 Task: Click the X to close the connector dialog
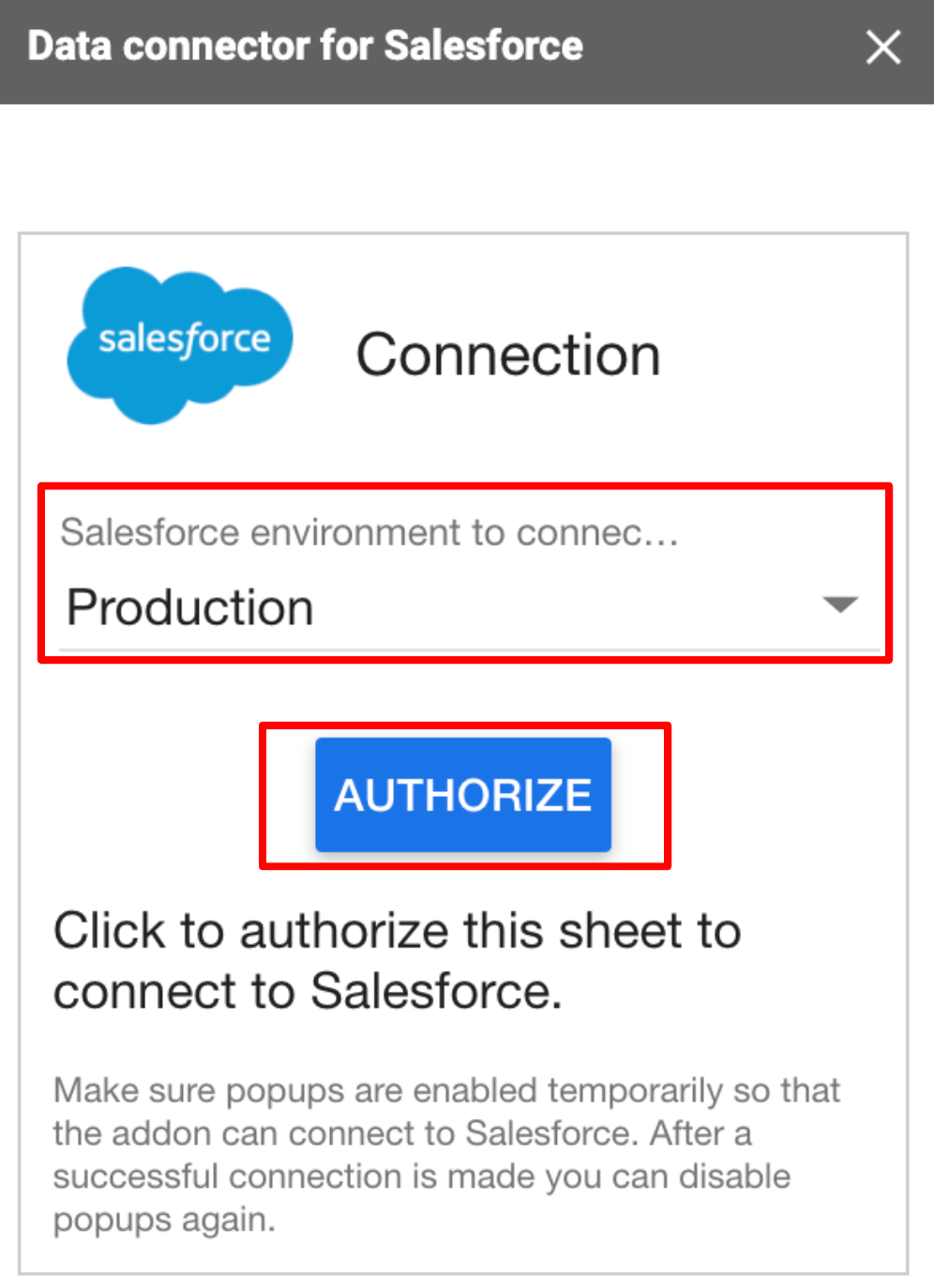[882, 48]
